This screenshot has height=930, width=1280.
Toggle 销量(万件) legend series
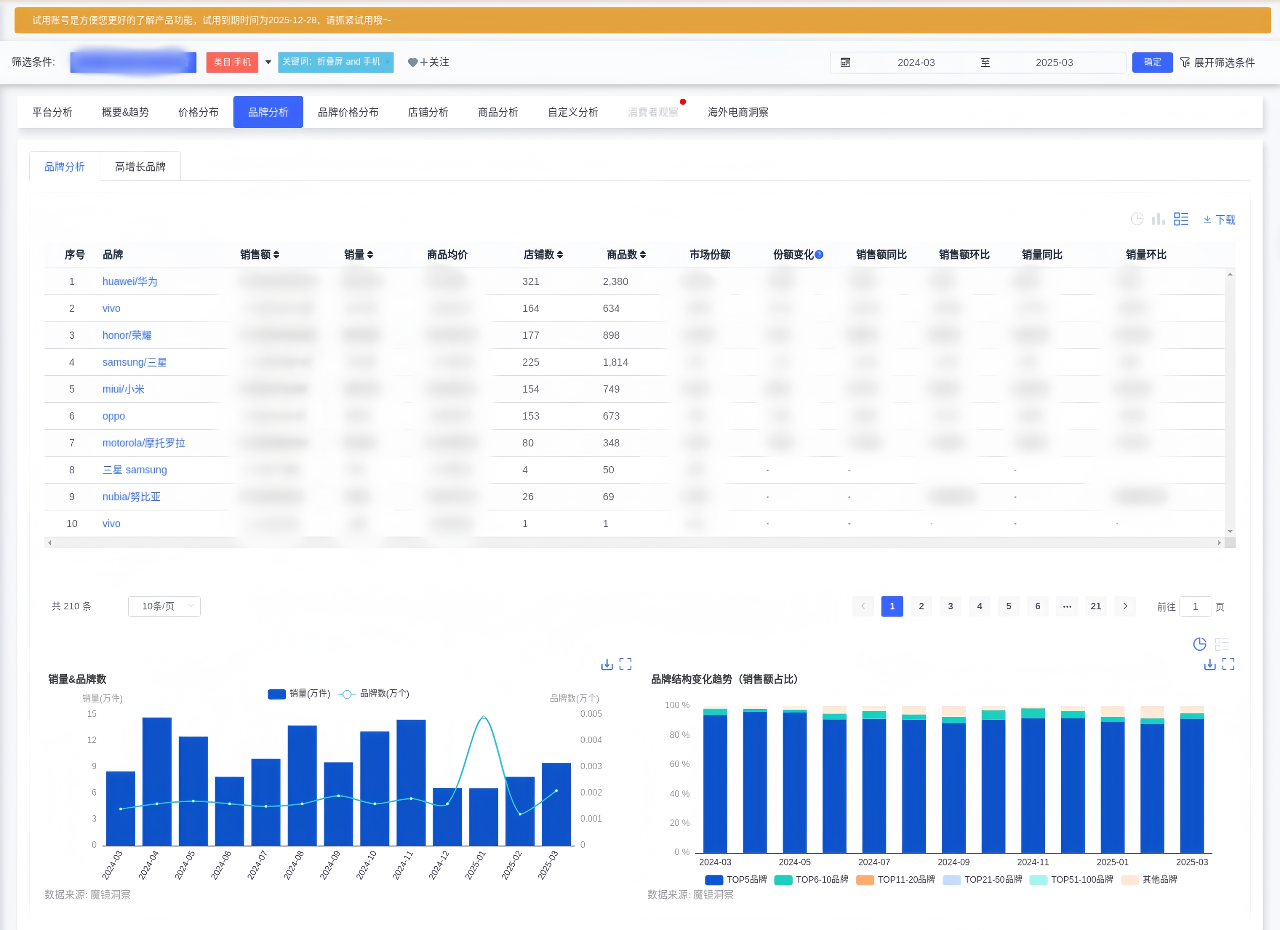(299, 694)
